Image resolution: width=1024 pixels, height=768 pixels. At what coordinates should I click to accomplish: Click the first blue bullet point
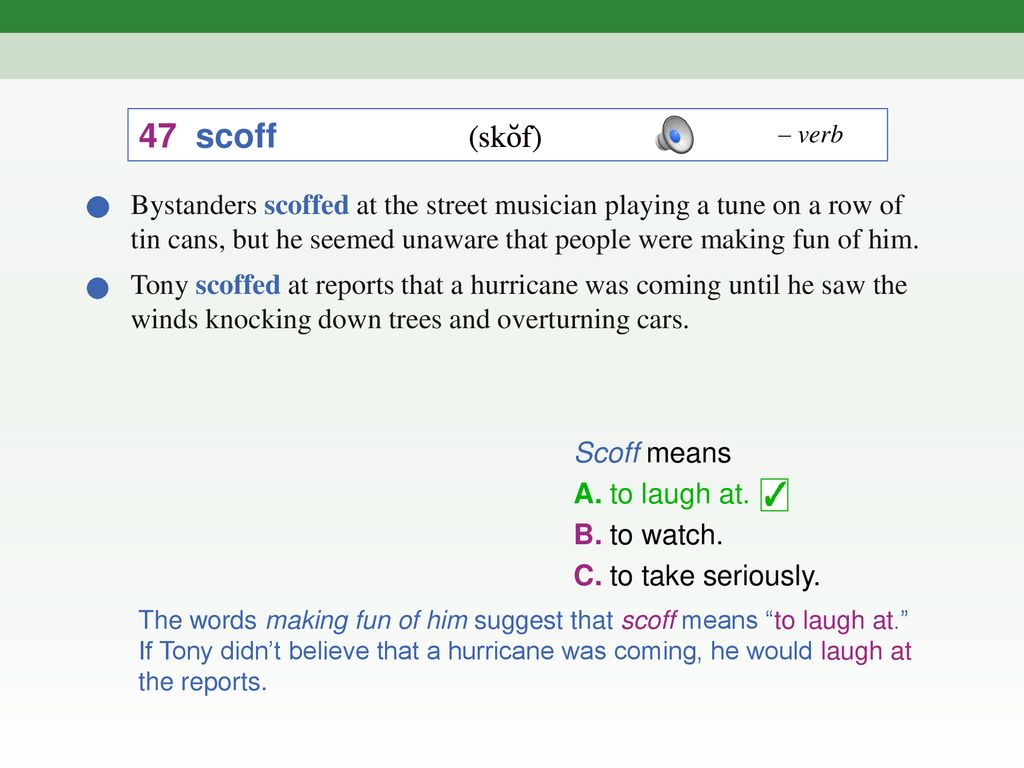click(98, 207)
